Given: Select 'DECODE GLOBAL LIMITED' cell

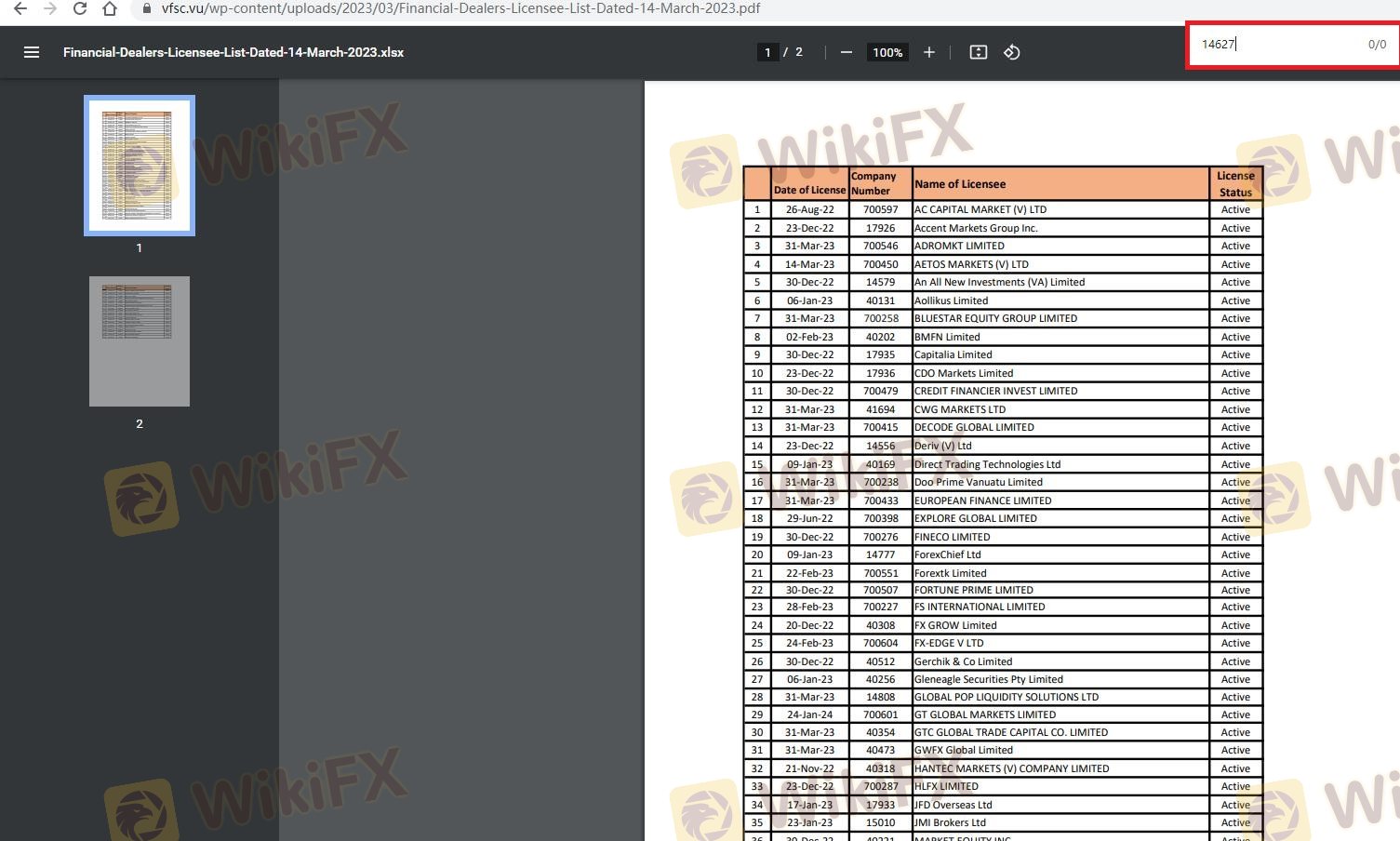Looking at the screenshot, I should pos(1060,428).
